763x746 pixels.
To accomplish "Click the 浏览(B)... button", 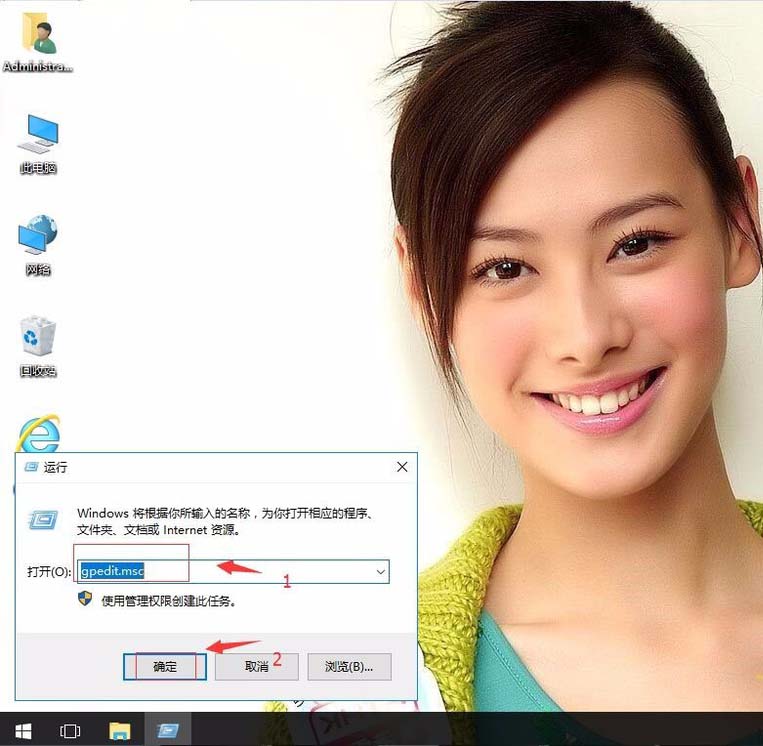I will [x=349, y=666].
